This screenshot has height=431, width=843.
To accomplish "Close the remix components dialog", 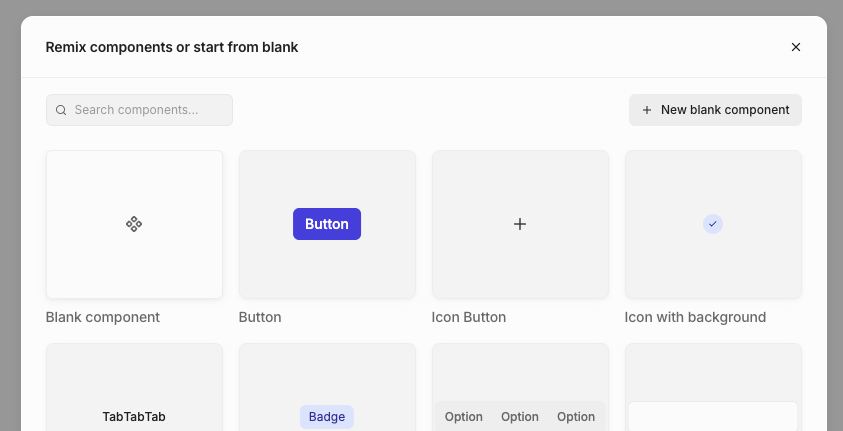I will 796,47.
